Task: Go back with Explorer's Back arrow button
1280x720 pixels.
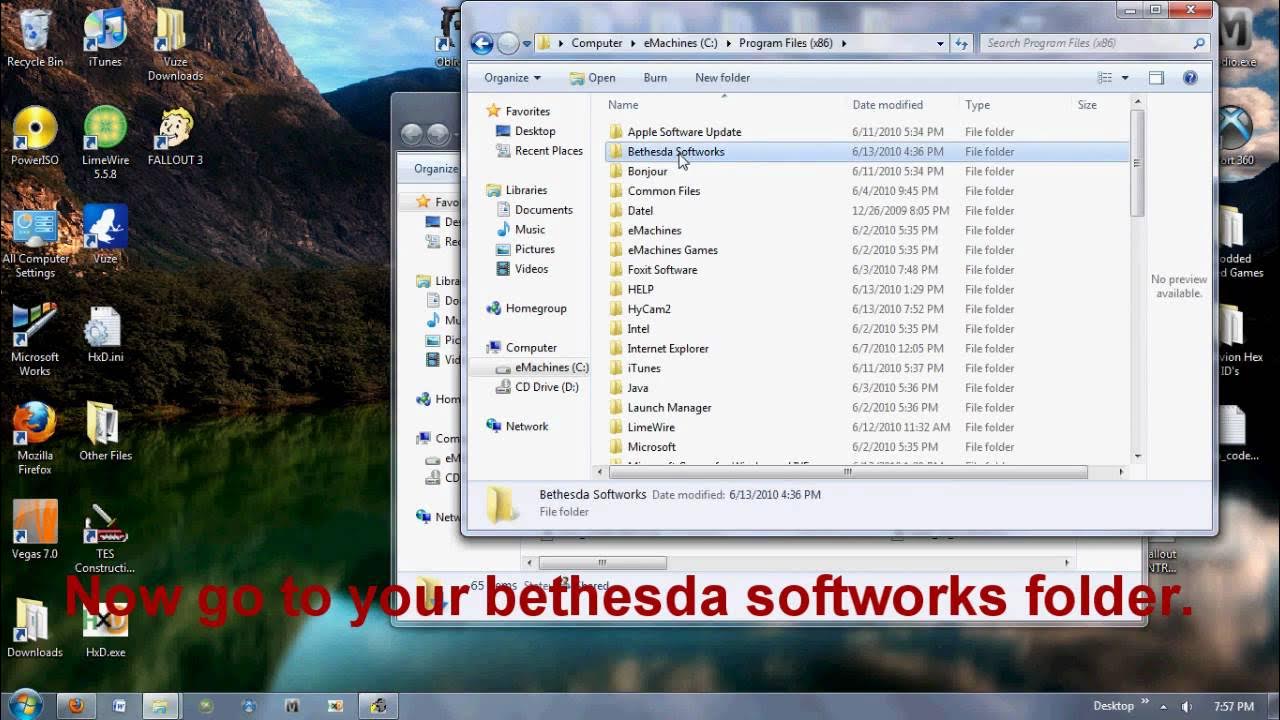Action: [x=482, y=43]
